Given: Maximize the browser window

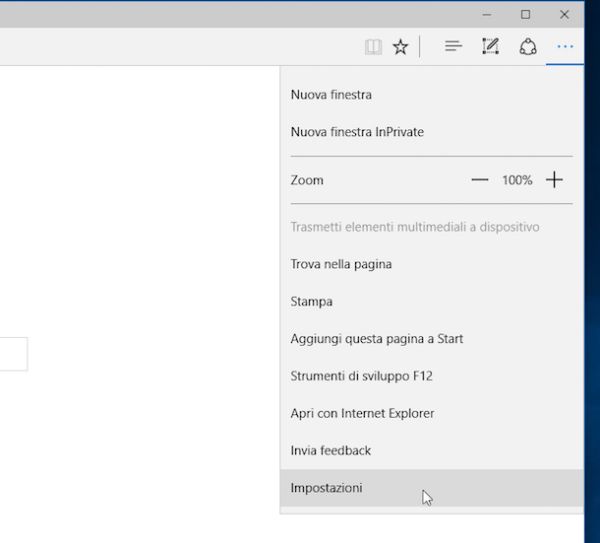Looking at the screenshot, I should (525, 14).
